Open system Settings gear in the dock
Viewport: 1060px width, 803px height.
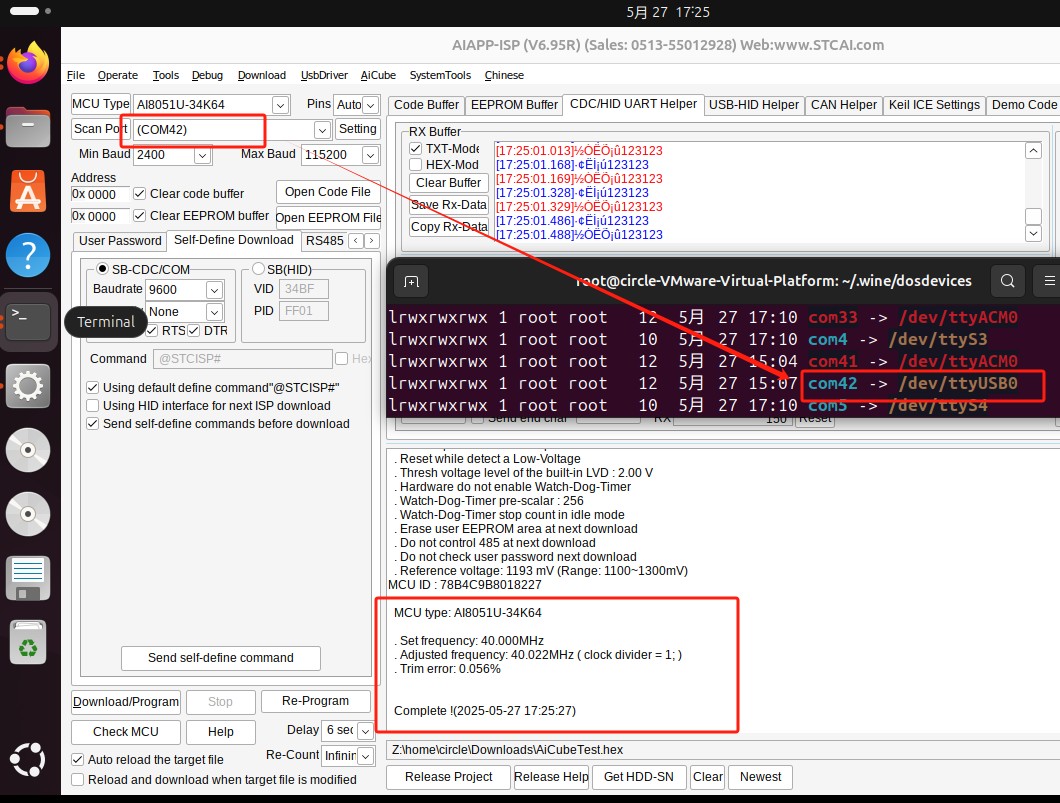pyautogui.click(x=28, y=386)
